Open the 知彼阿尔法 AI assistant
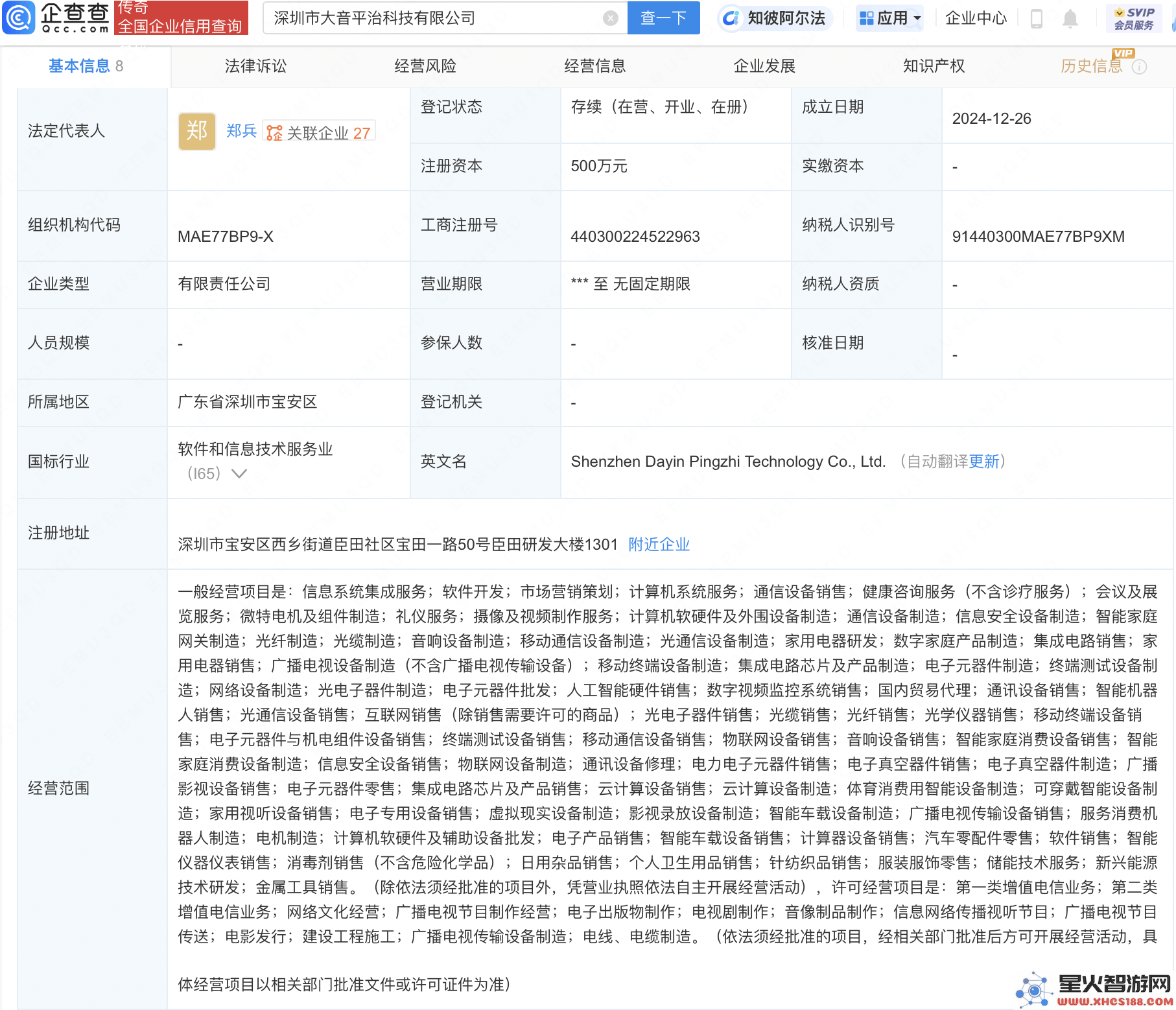1176x1010 pixels. [x=774, y=18]
